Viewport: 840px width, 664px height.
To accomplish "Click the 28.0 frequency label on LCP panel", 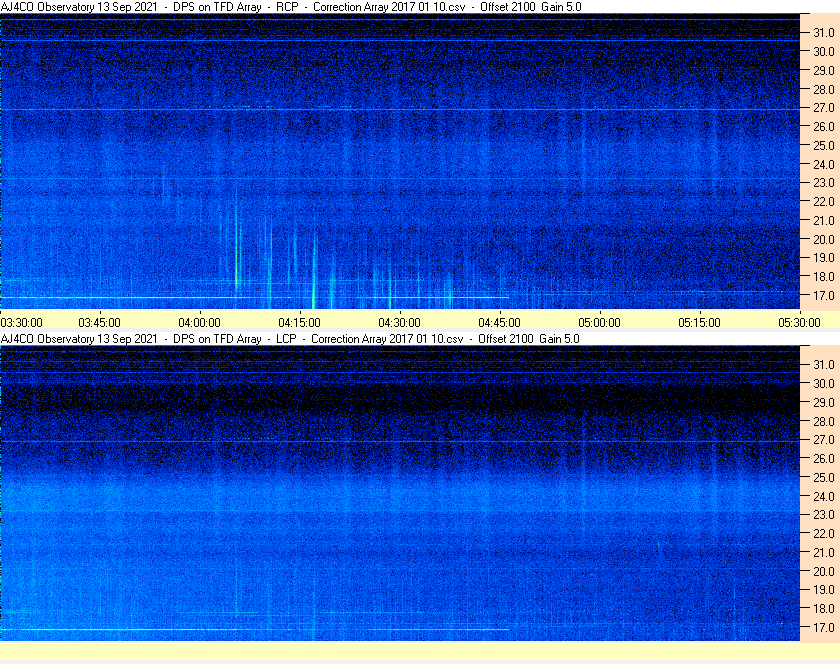I will click(824, 421).
